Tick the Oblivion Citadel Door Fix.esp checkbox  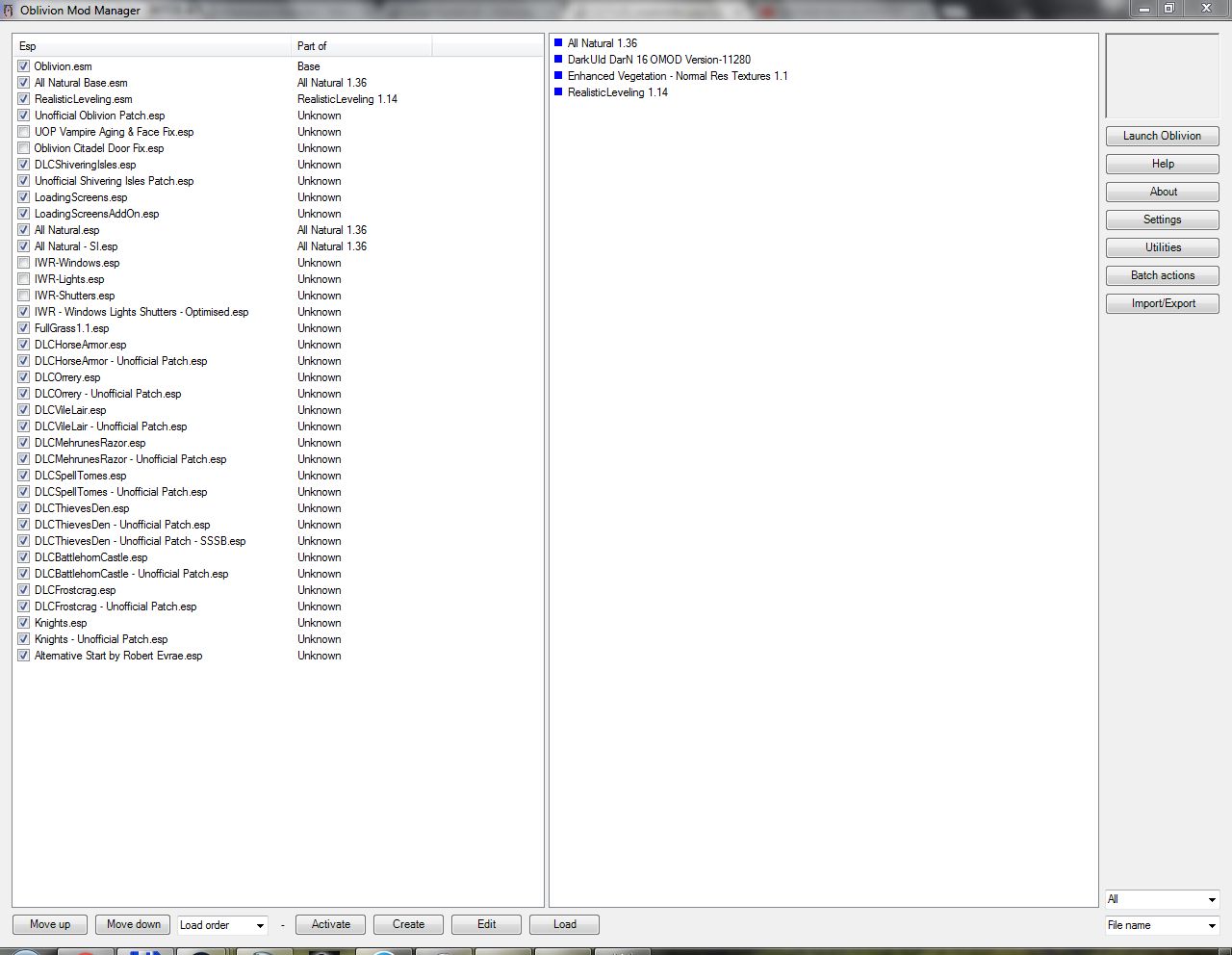[23, 148]
